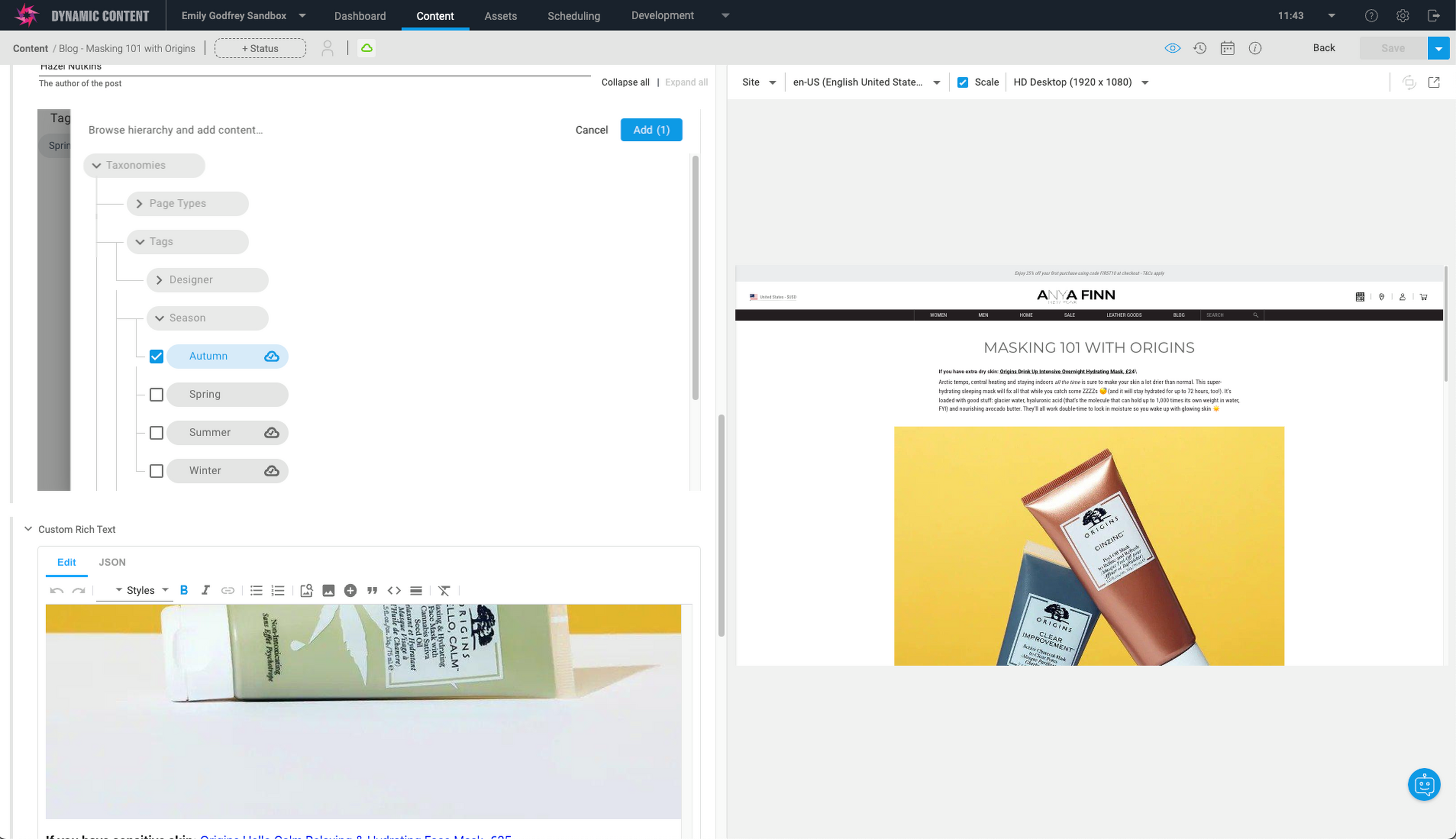Uncheck the Autumn season checkbox
1456x839 pixels.
(x=156, y=356)
